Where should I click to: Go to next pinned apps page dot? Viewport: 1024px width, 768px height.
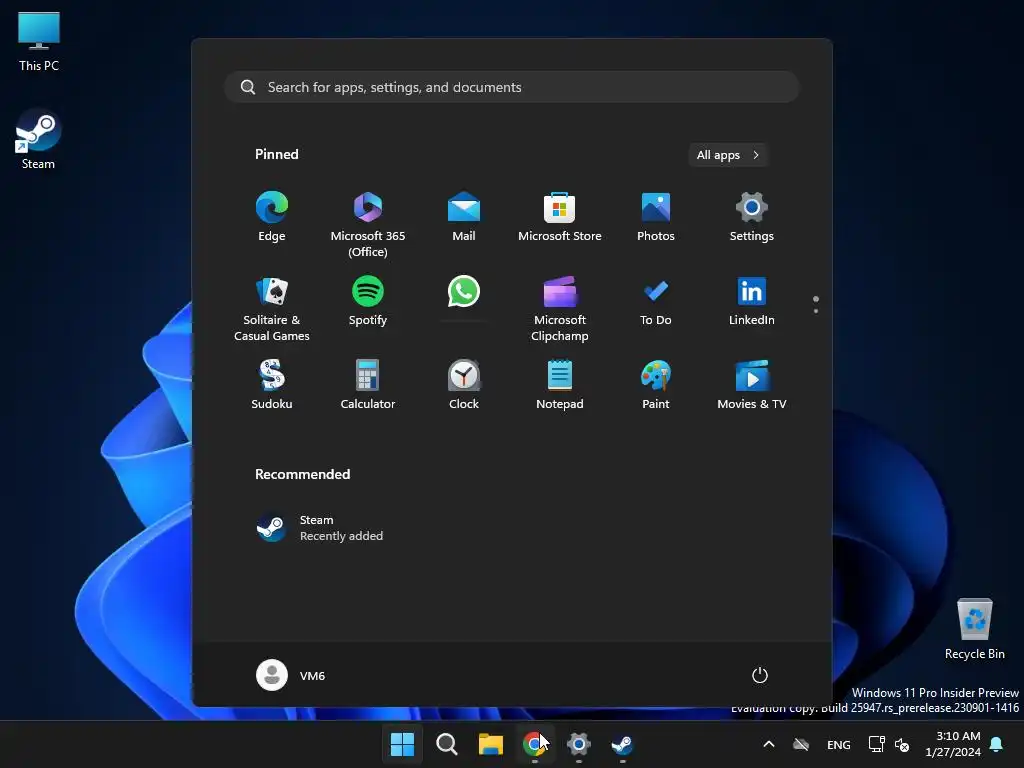pyautogui.click(x=816, y=311)
